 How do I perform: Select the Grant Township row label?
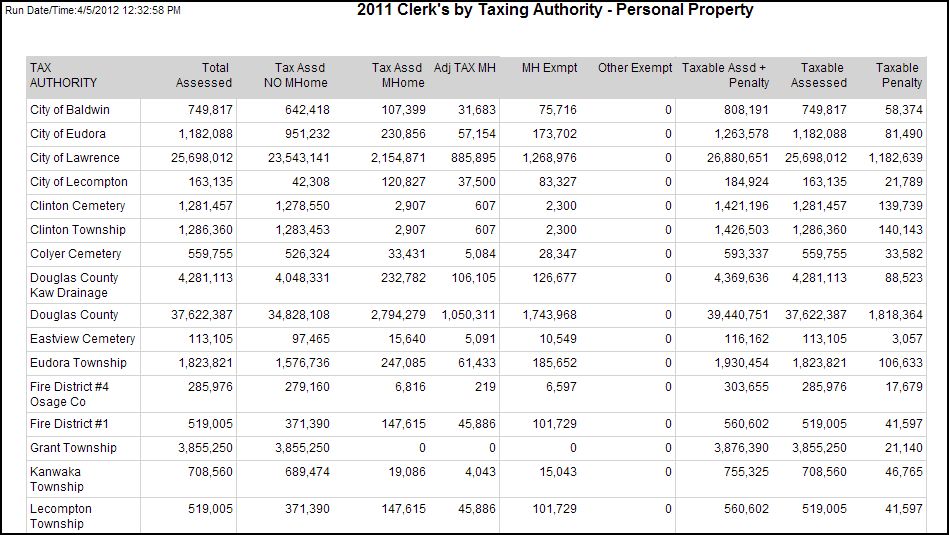pos(73,448)
